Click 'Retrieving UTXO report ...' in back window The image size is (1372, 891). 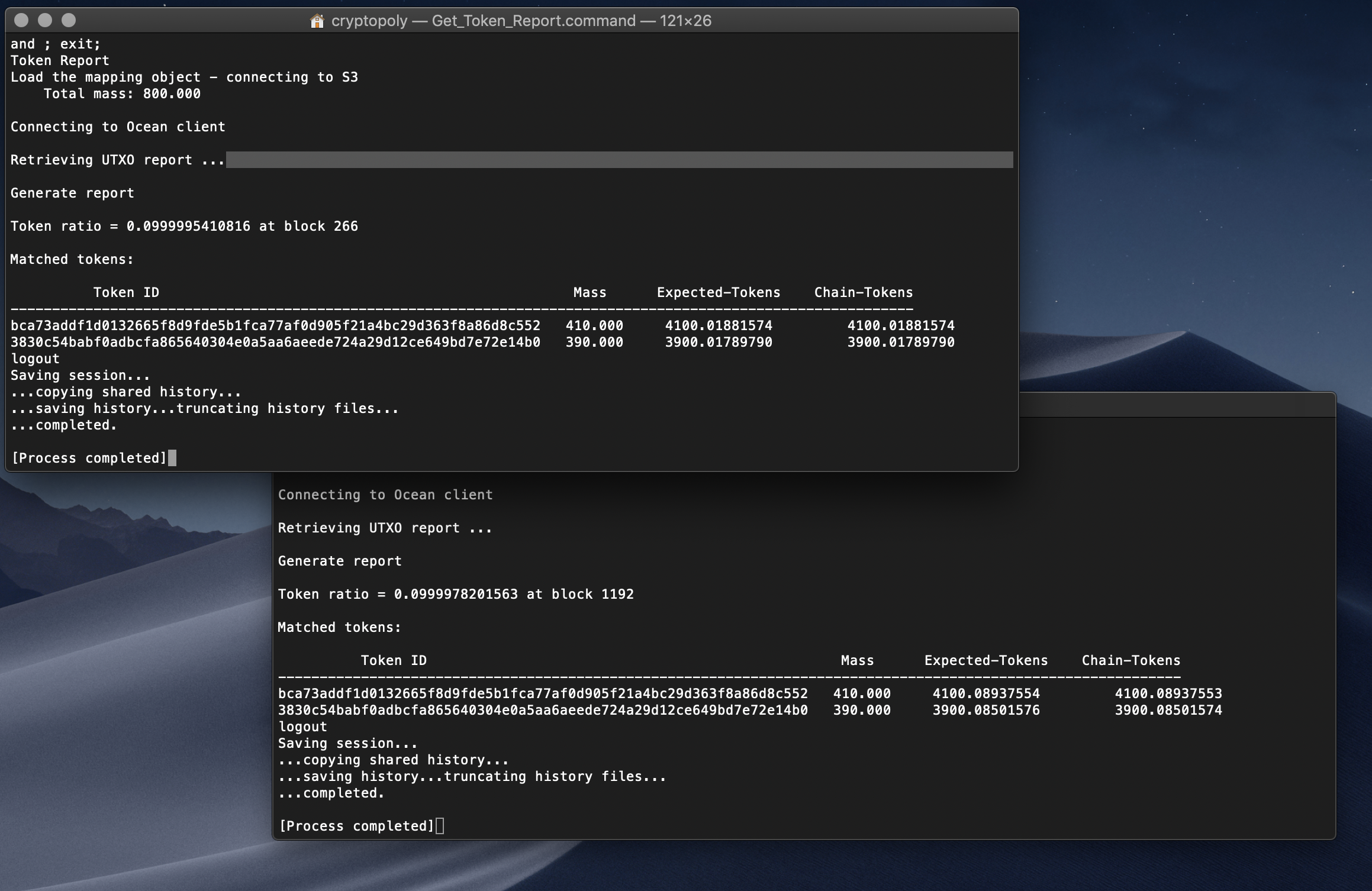tap(385, 528)
